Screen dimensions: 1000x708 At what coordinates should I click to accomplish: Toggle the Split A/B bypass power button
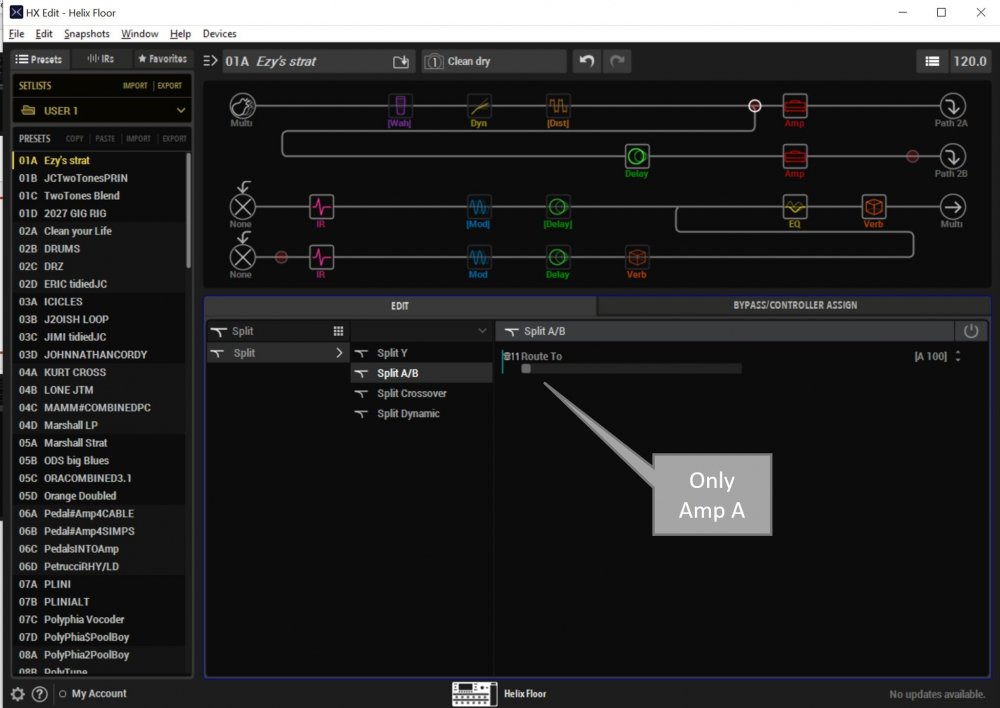969,331
